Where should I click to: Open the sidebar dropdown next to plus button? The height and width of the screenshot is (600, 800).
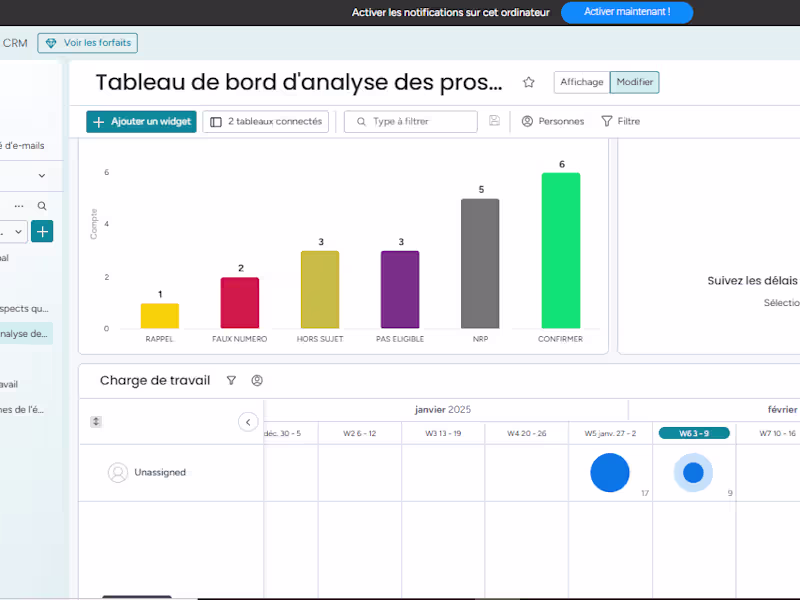[x=13, y=232]
